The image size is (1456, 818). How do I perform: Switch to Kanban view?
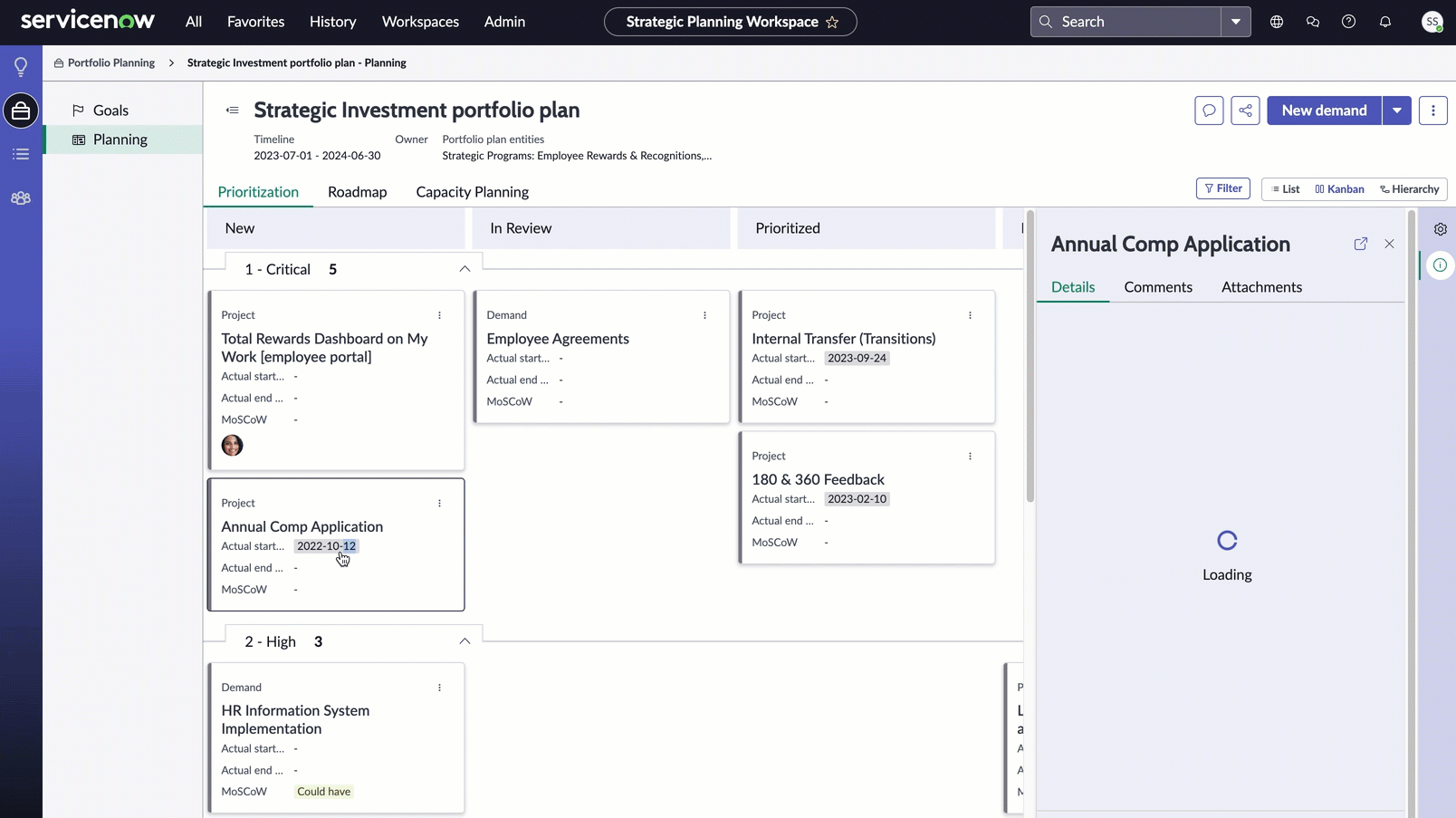click(x=1339, y=189)
